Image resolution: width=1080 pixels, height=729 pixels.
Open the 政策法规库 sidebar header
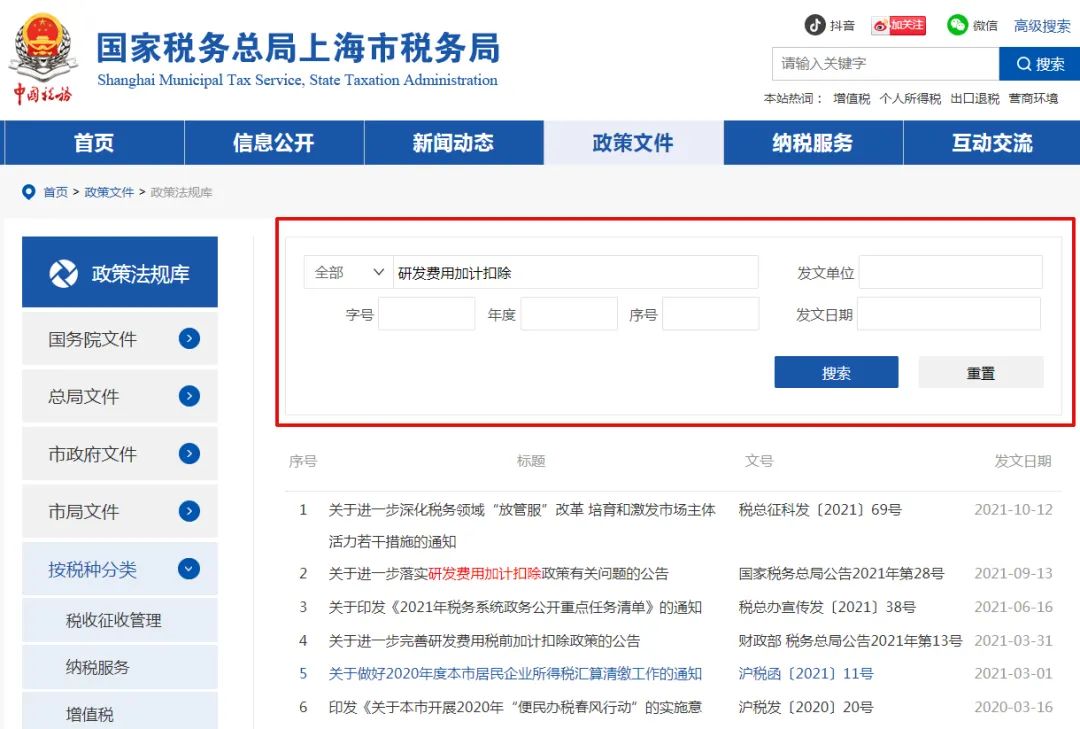tap(120, 272)
